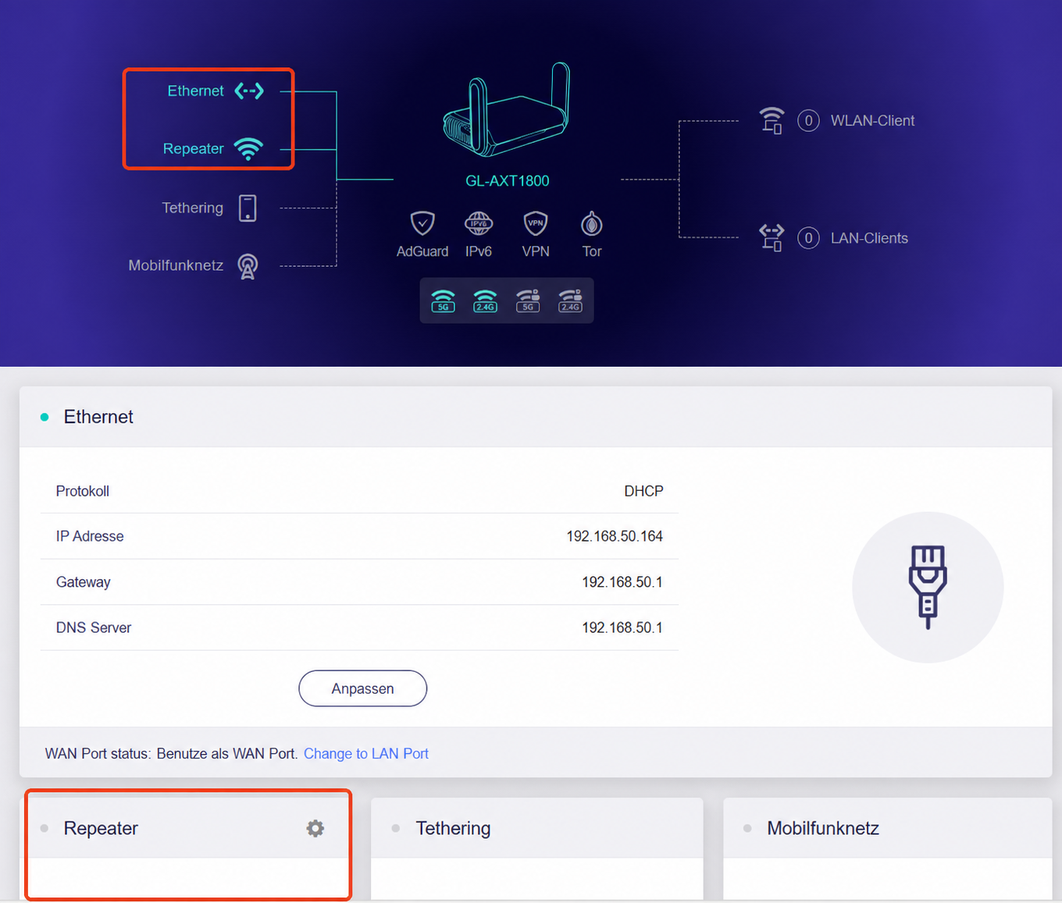Click the Gateway value 192.168.50.1
Viewport: 1062px width, 903px height.
click(x=622, y=582)
